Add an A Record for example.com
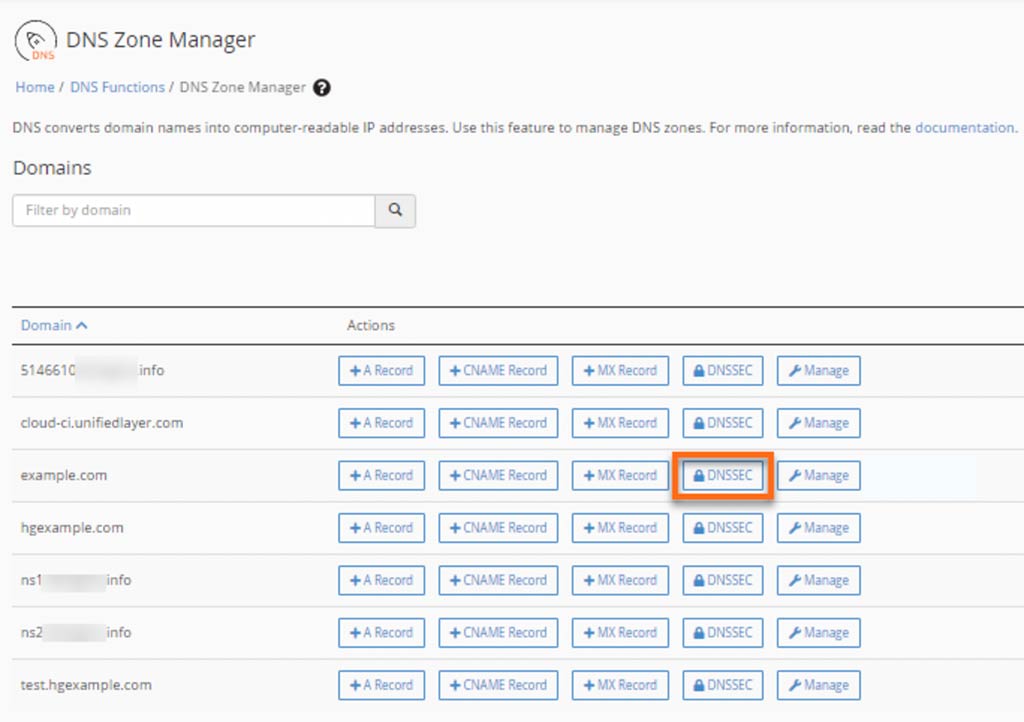Viewport: 1024px width, 722px height. 381,475
